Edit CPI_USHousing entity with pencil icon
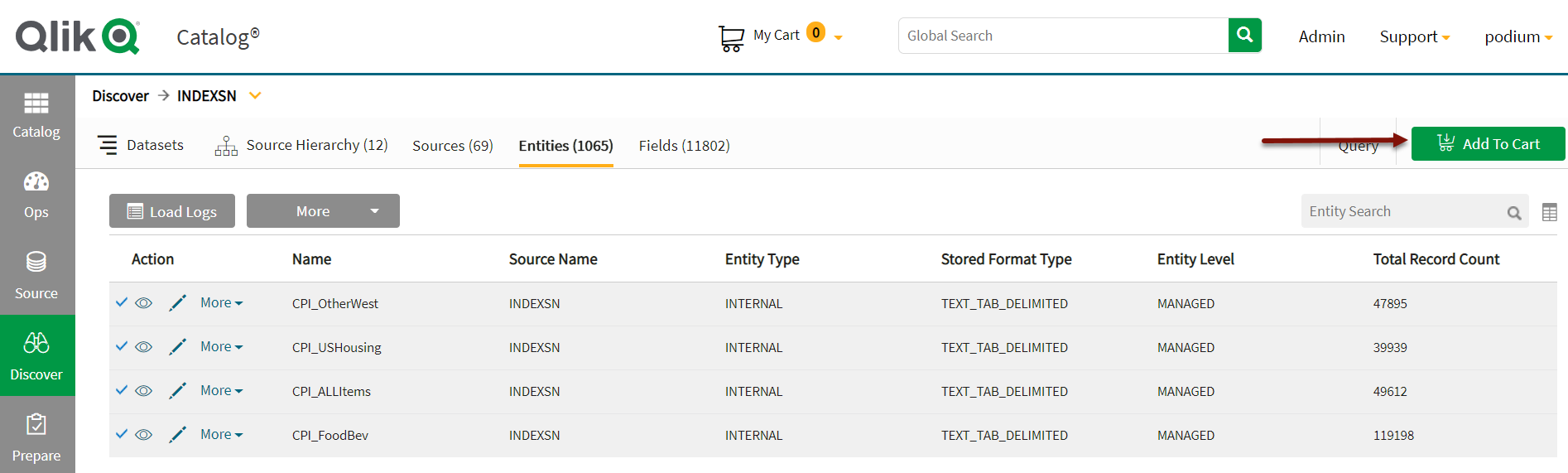 coord(177,347)
